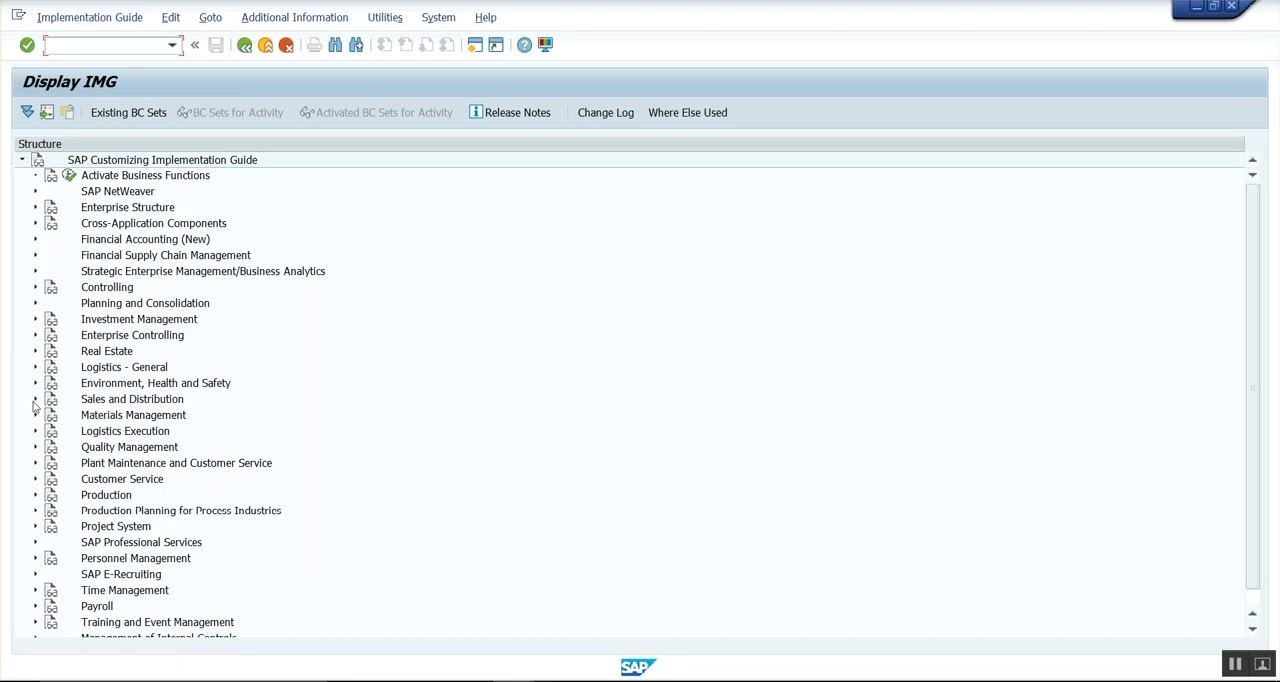Click the Next Page icon
1280x682 pixels.
pos(426,45)
